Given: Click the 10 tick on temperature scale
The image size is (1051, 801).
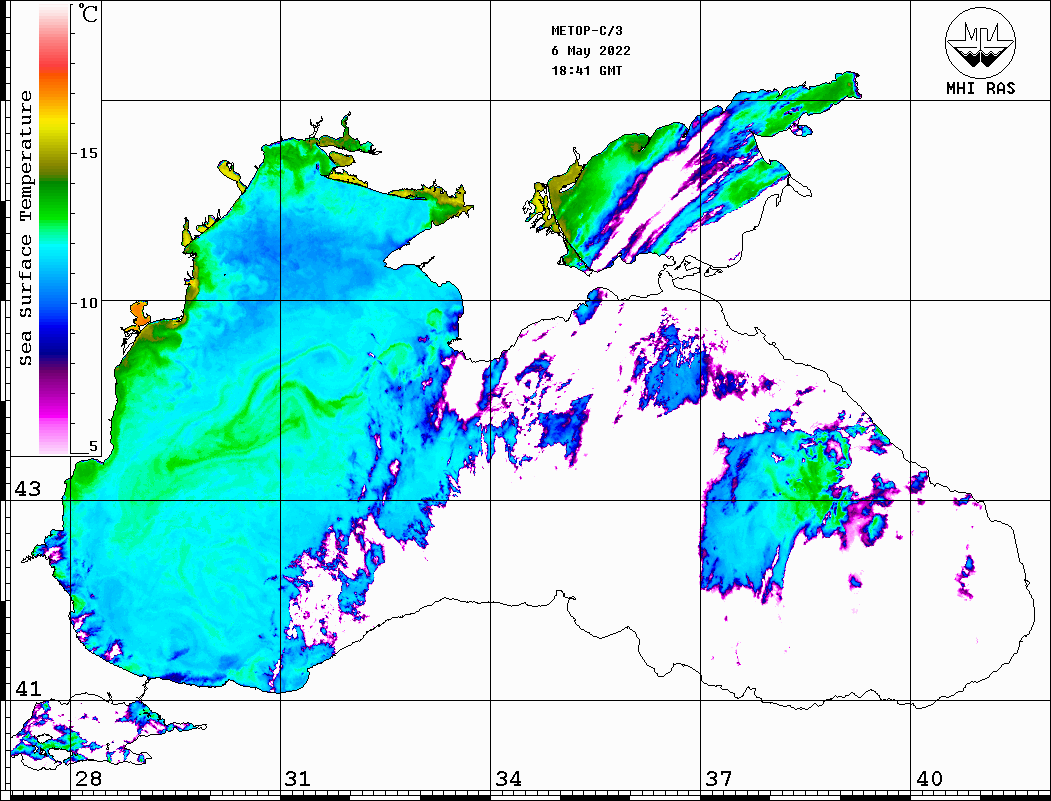Looking at the screenshot, I should coord(89,302).
